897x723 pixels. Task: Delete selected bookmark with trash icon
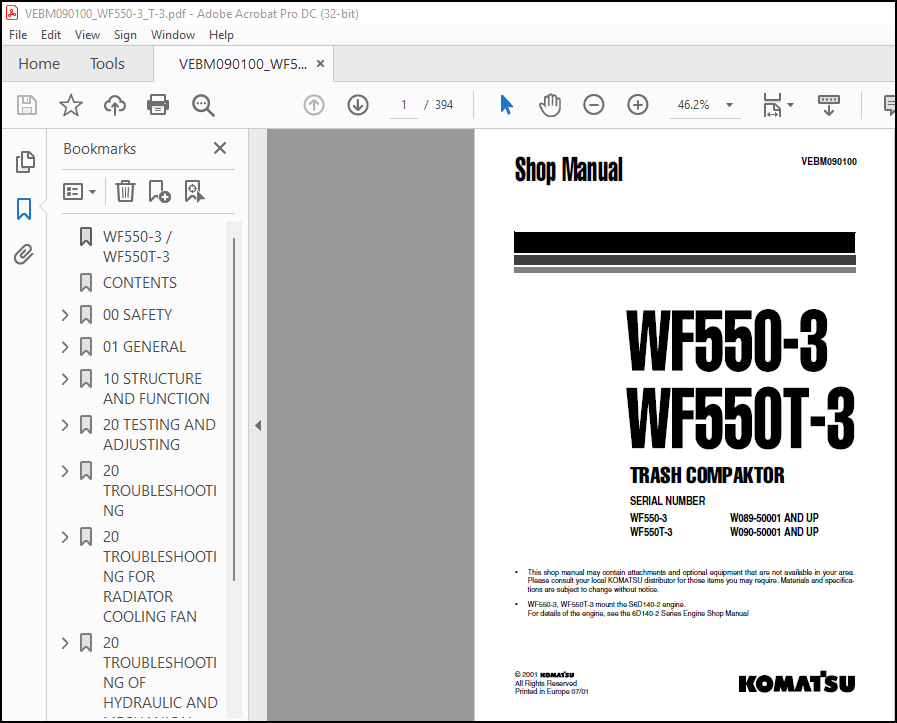point(125,191)
